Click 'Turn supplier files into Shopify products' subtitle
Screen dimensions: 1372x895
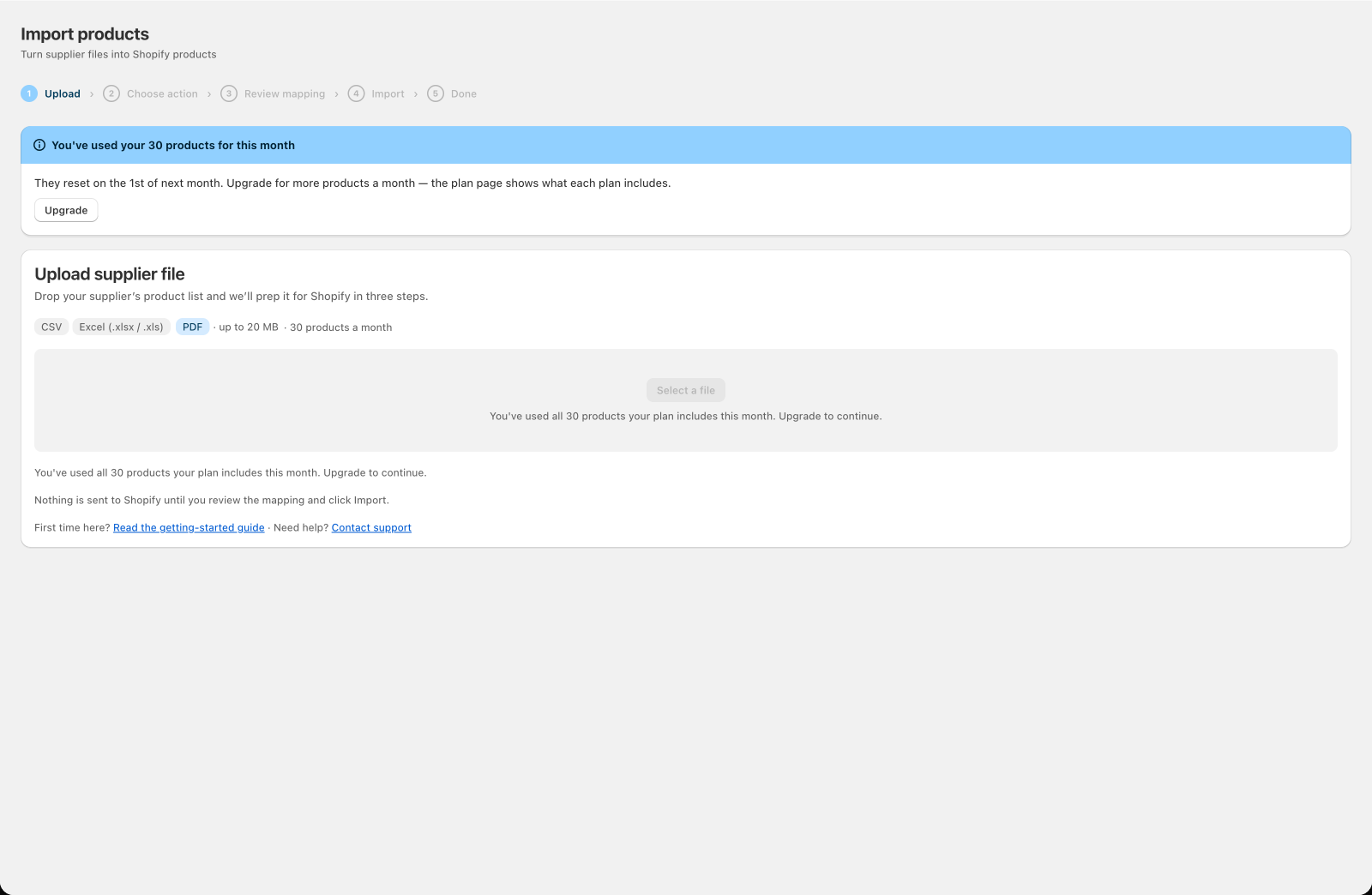tap(118, 54)
